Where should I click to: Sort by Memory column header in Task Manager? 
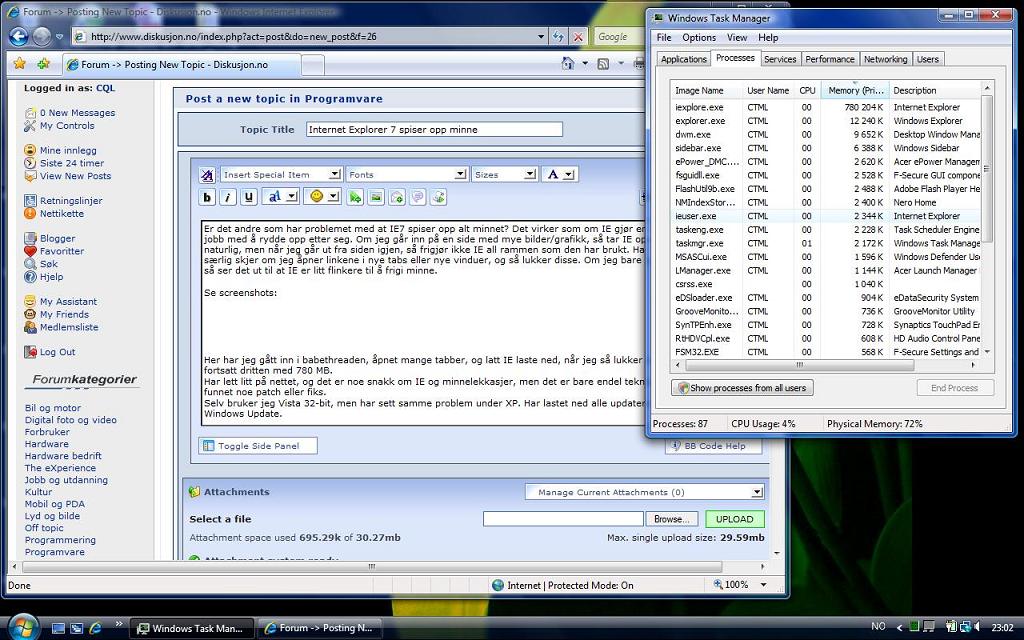tap(854, 90)
